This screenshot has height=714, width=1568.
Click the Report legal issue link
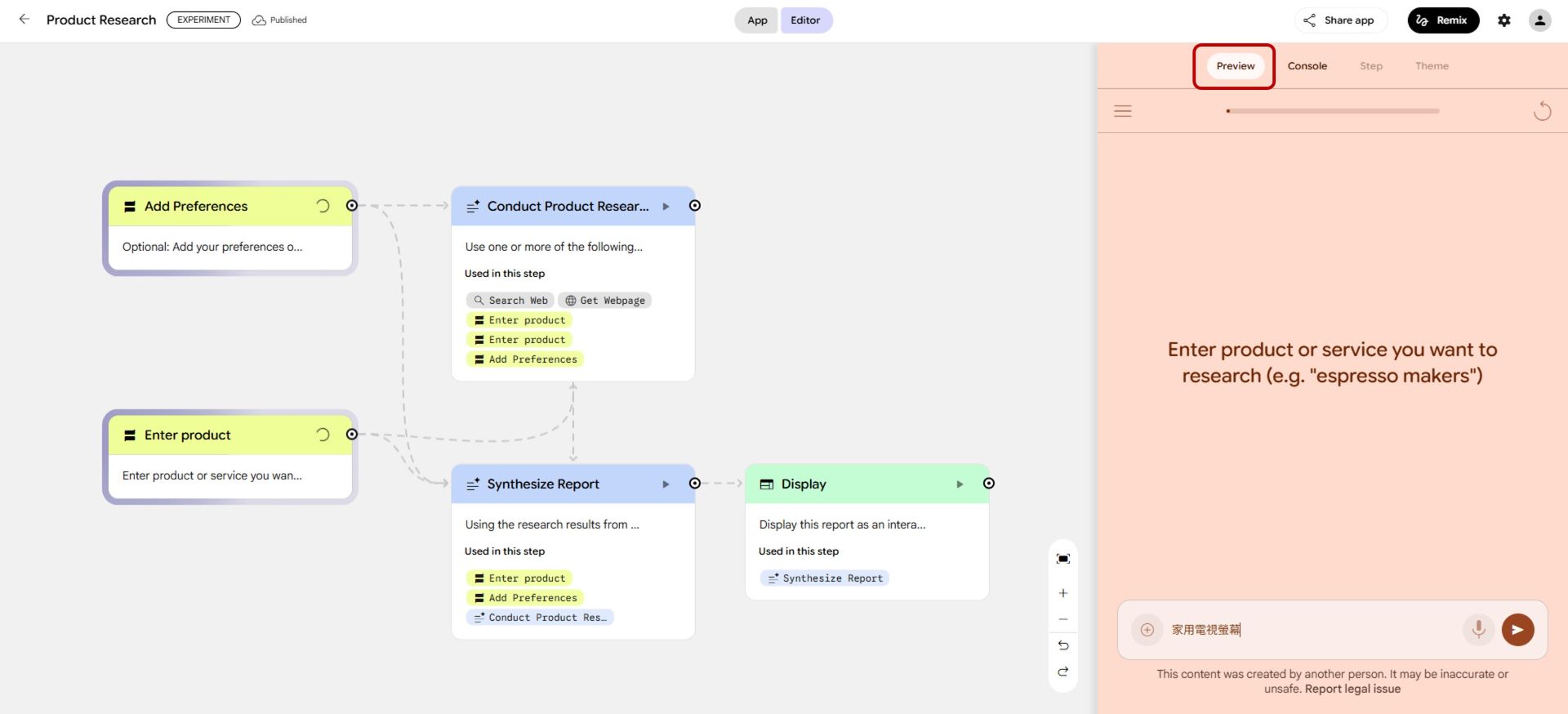(x=1352, y=689)
